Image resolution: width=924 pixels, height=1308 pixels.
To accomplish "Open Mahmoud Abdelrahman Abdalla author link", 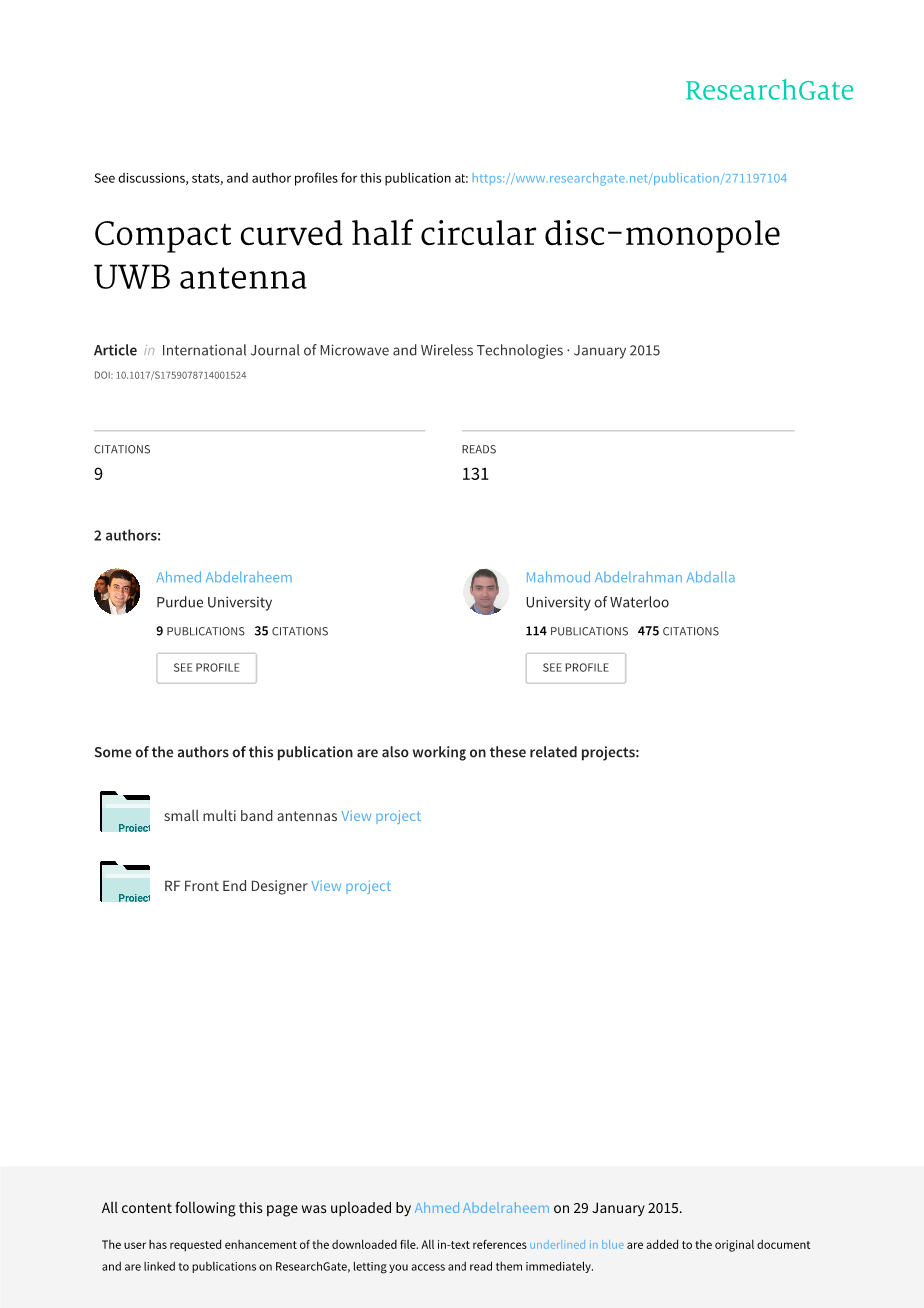I will pyautogui.click(x=630, y=577).
